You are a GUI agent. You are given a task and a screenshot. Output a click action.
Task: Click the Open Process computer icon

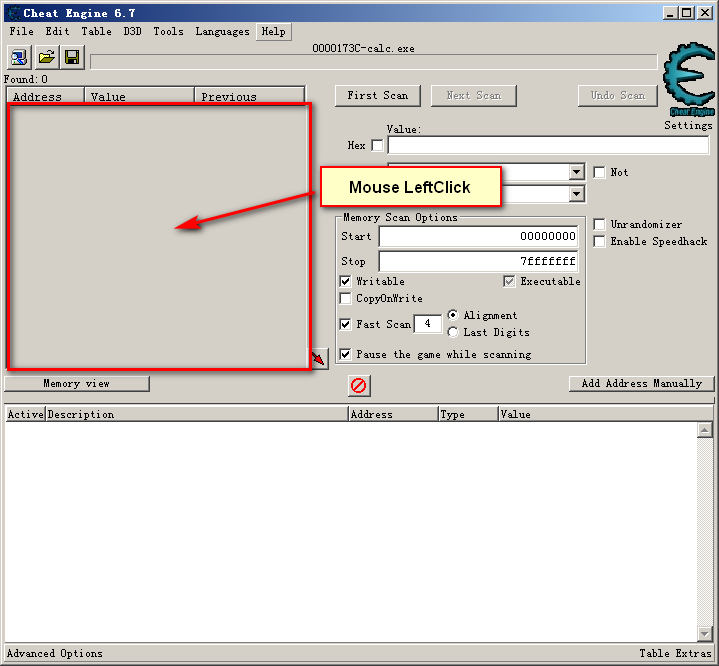pyautogui.click(x=20, y=57)
